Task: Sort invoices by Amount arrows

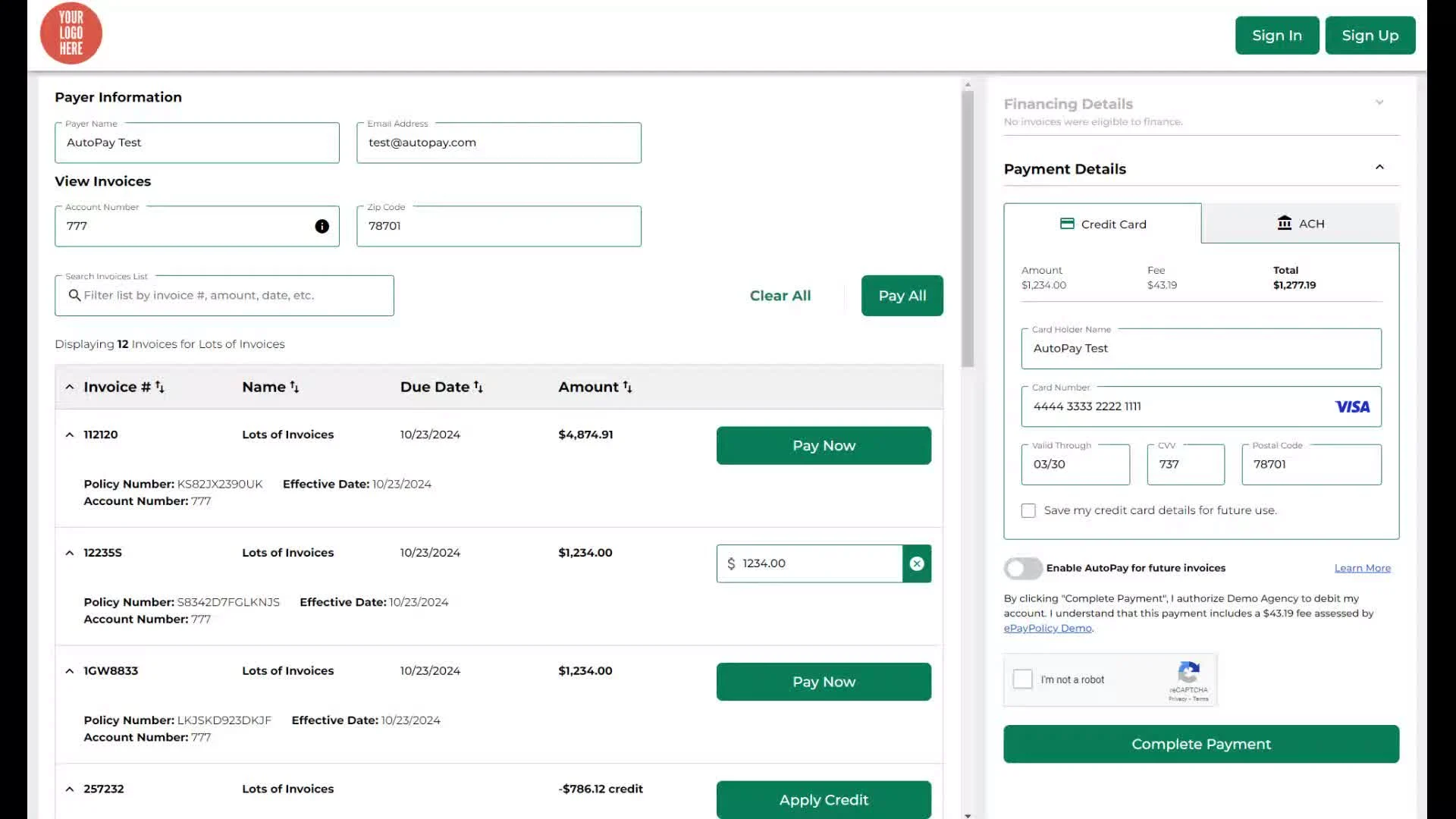Action: click(x=627, y=387)
